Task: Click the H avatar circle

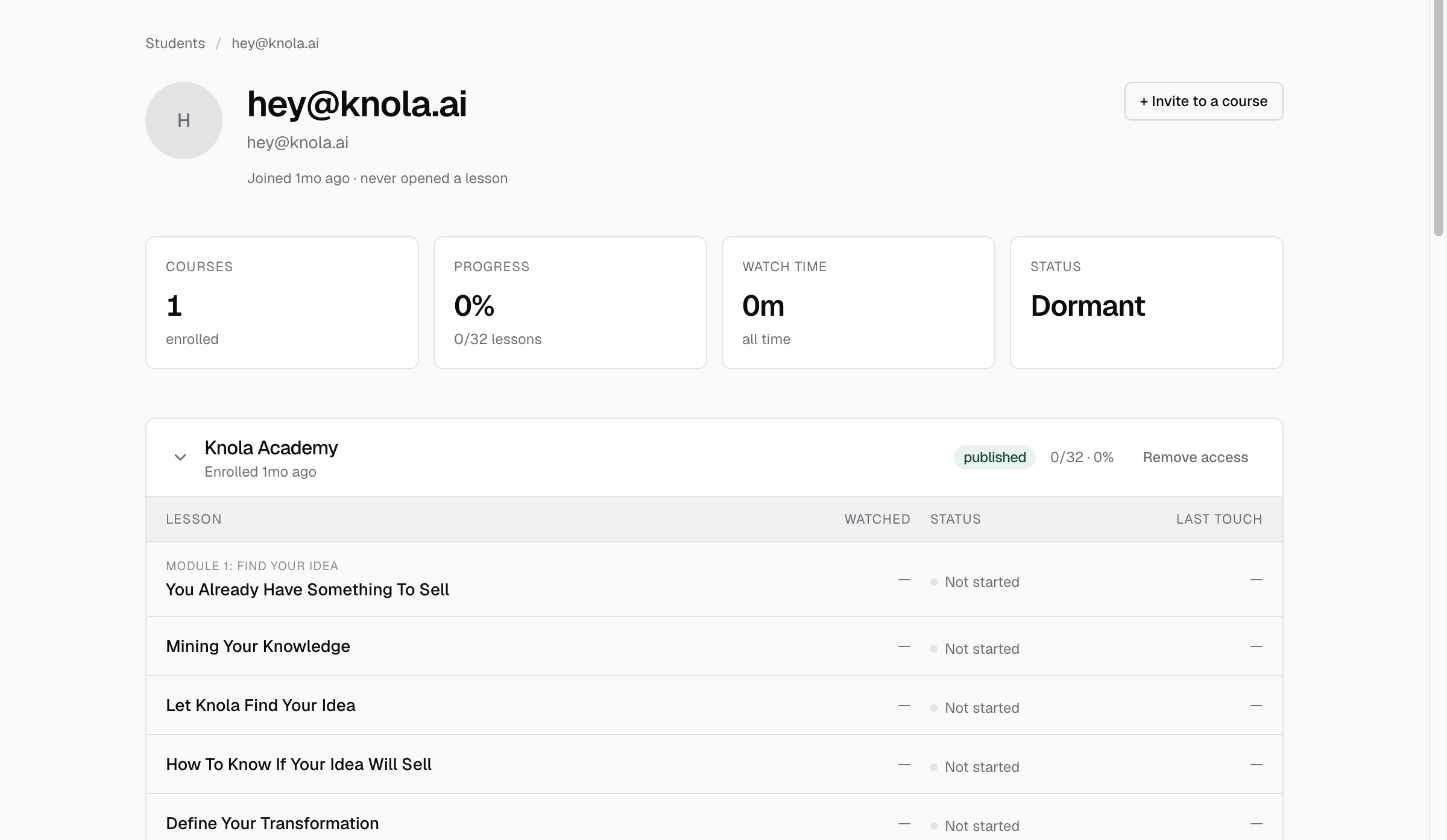Action: pos(184,120)
